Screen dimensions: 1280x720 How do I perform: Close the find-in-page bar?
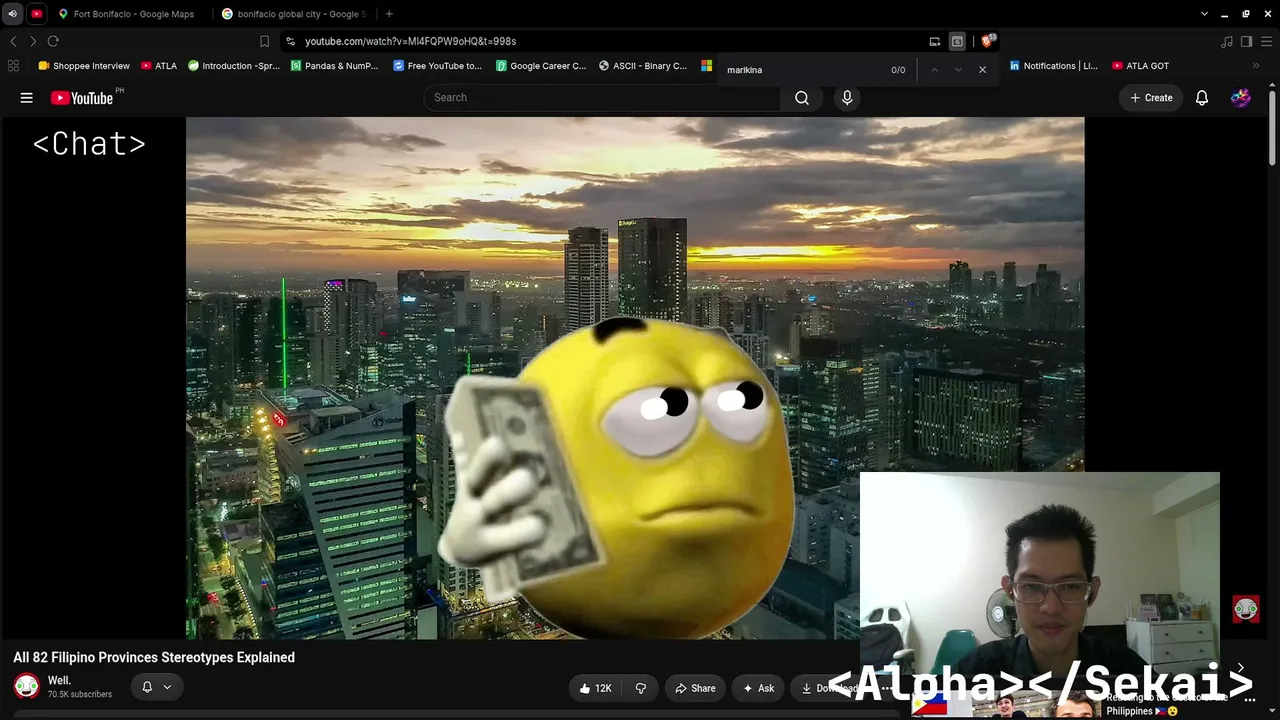click(x=982, y=70)
